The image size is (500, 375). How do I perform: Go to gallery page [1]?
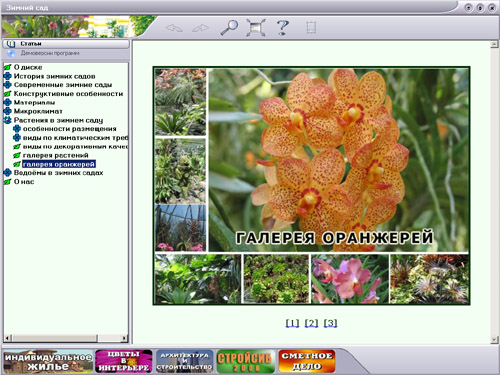pos(292,323)
